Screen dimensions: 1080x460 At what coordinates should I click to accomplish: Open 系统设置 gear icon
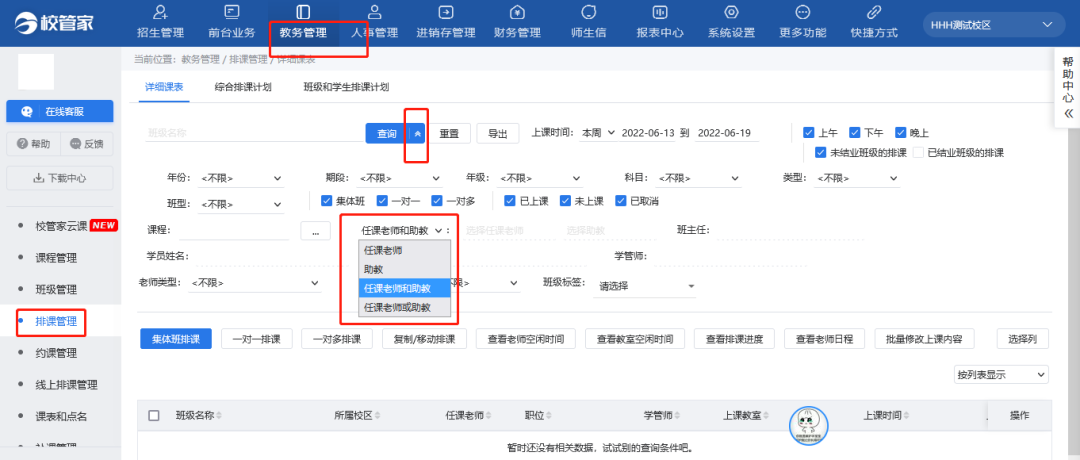click(731, 13)
